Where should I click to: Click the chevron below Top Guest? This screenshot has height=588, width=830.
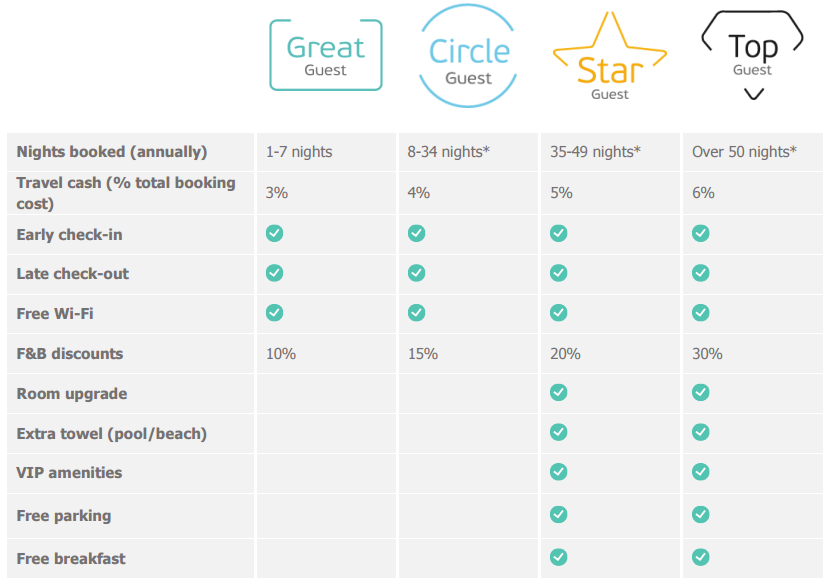(754, 94)
